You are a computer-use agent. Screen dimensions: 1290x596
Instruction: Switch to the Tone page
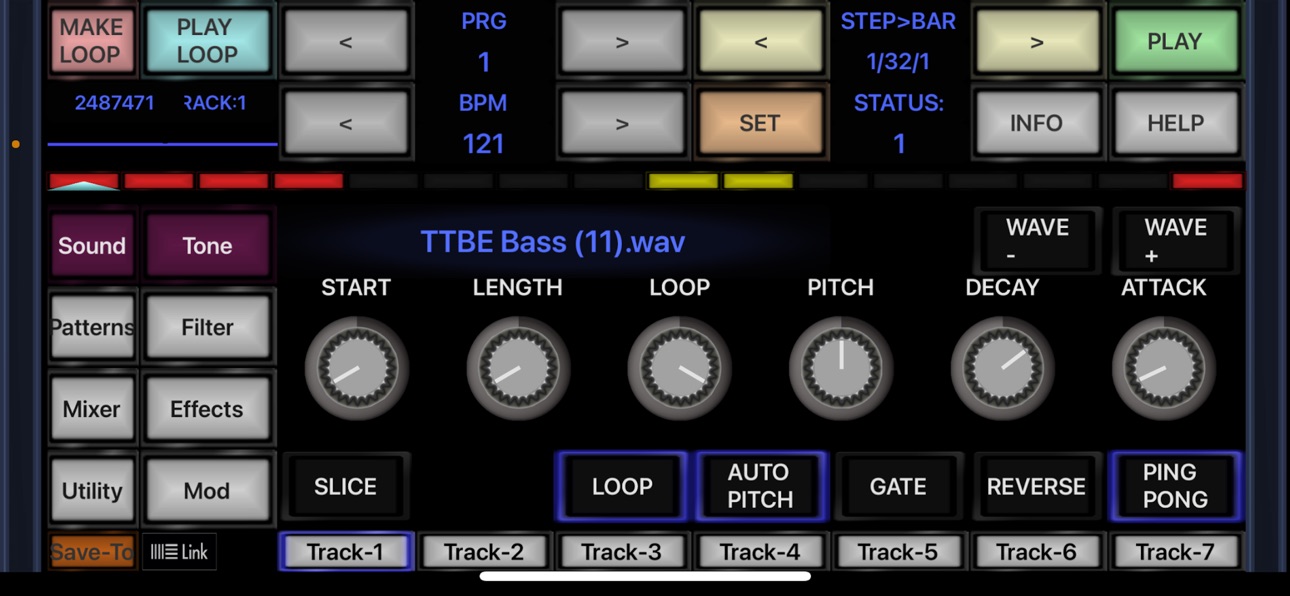tap(207, 245)
